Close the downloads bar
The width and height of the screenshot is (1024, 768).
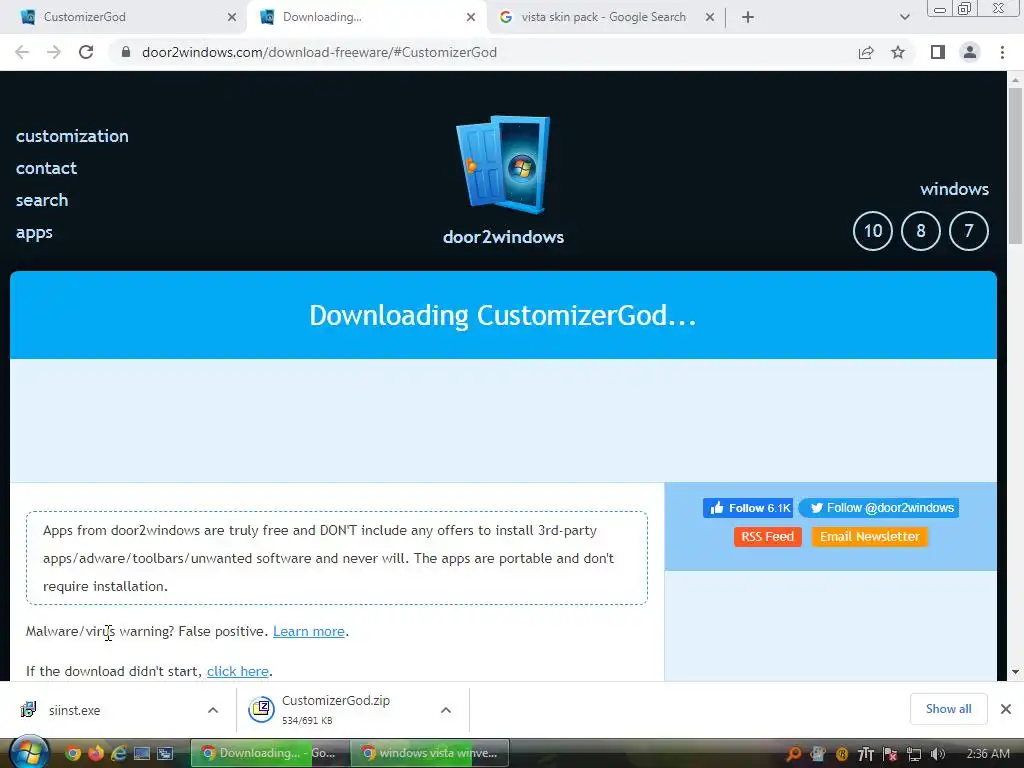click(1006, 709)
